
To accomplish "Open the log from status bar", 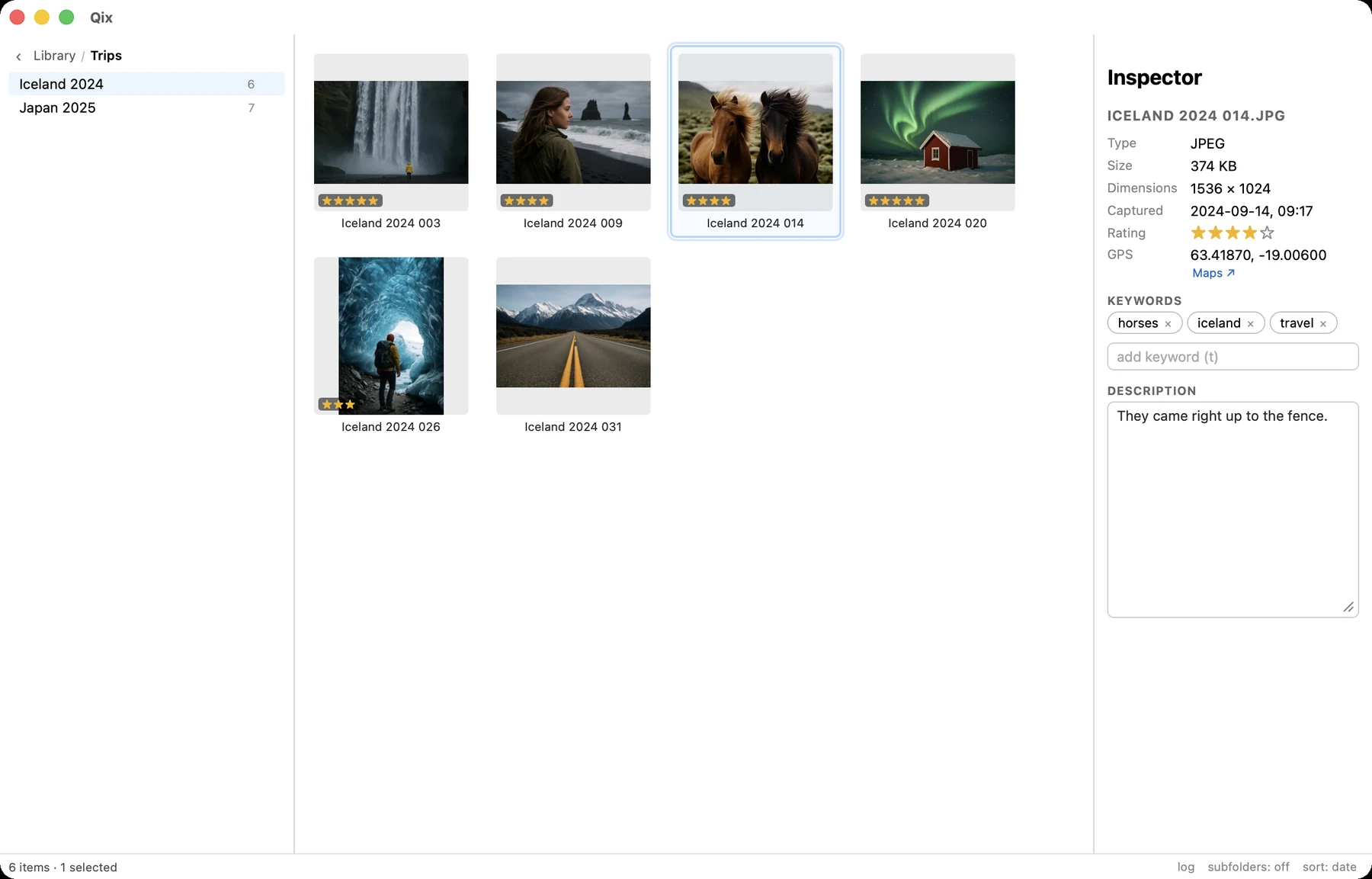I will (1185, 867).
